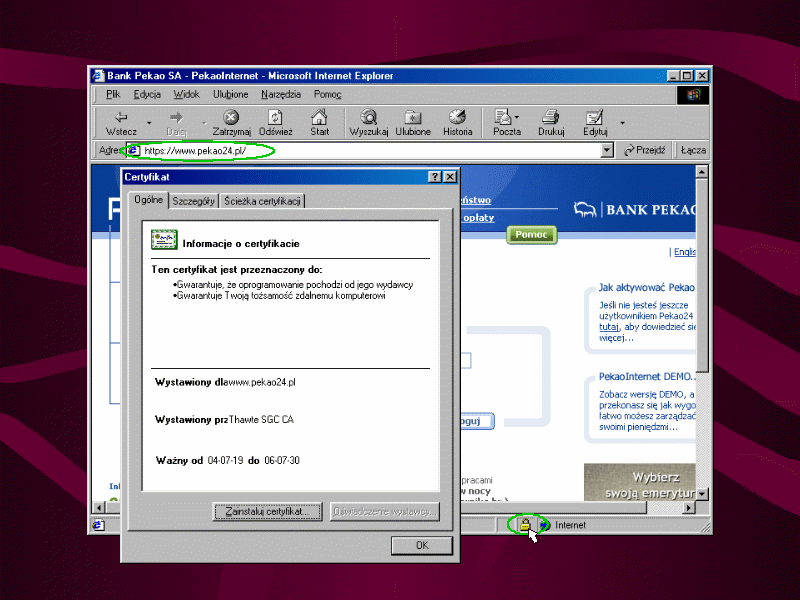
Task: Click the Łącza links toolbar label
Action: (693, 150)
